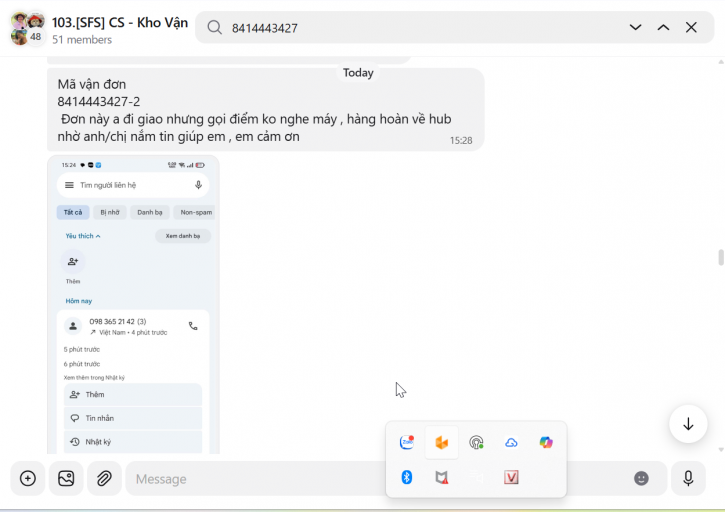The width and height of the screenshot is (725, 512).
Task: Open the group avatar for CS - Kho Vận
Action: tap(28, 29)
